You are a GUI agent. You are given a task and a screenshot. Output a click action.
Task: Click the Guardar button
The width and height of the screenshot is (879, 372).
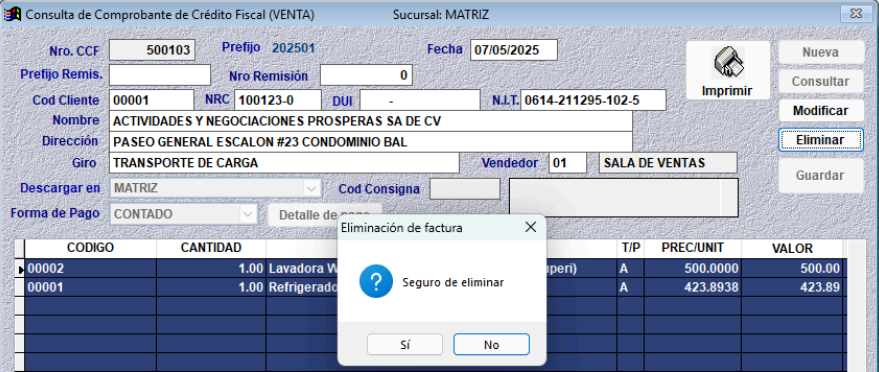(x=821, y=176)
